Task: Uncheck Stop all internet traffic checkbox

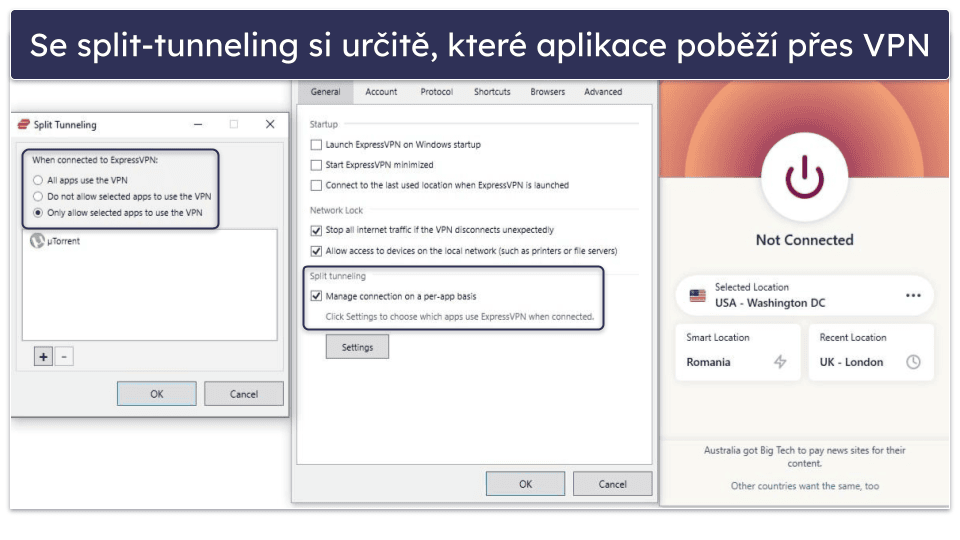Action: pos(316,230)
